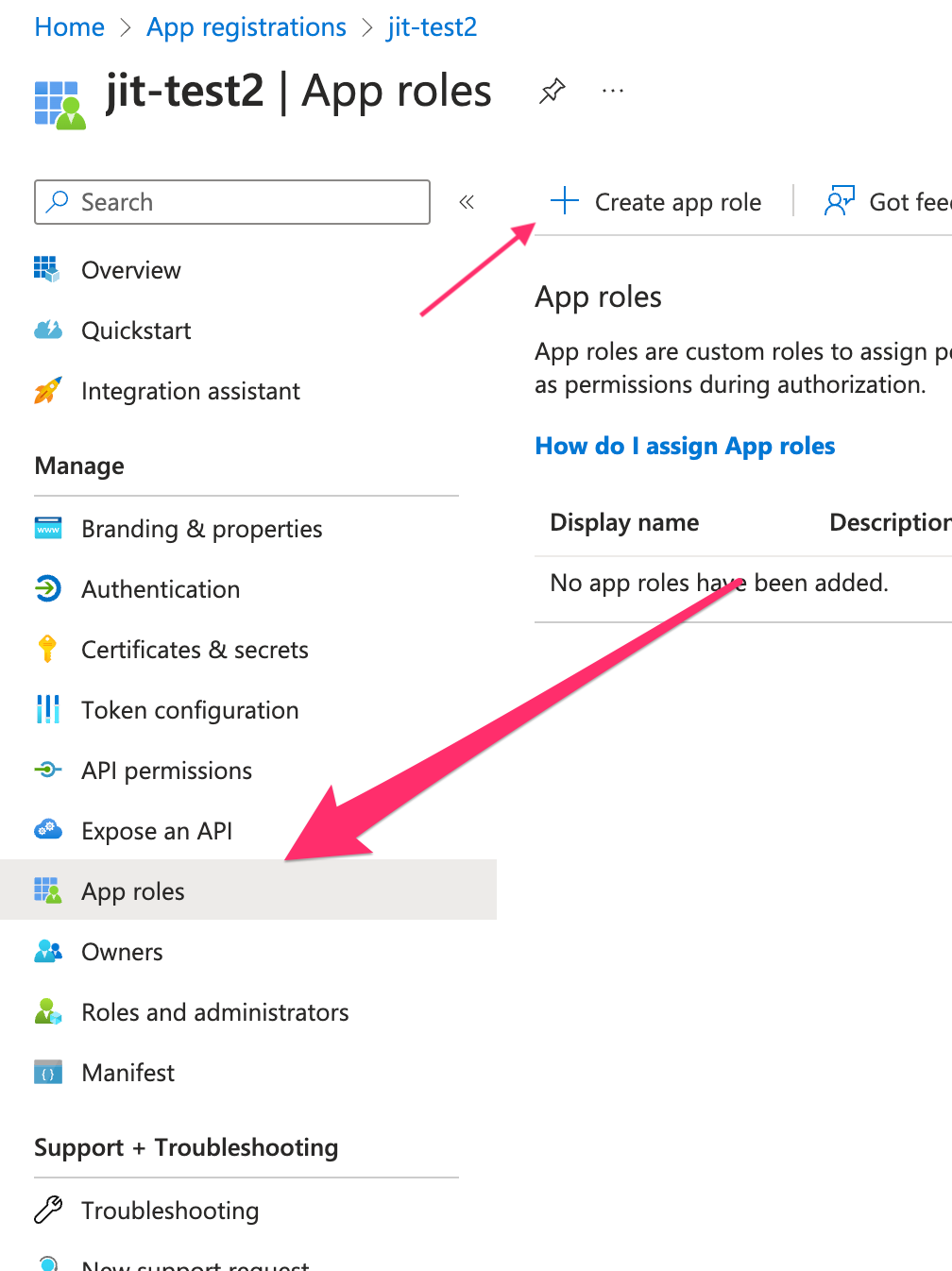
Task: Open App registrations breadcrumb
Action: (246, 27)
